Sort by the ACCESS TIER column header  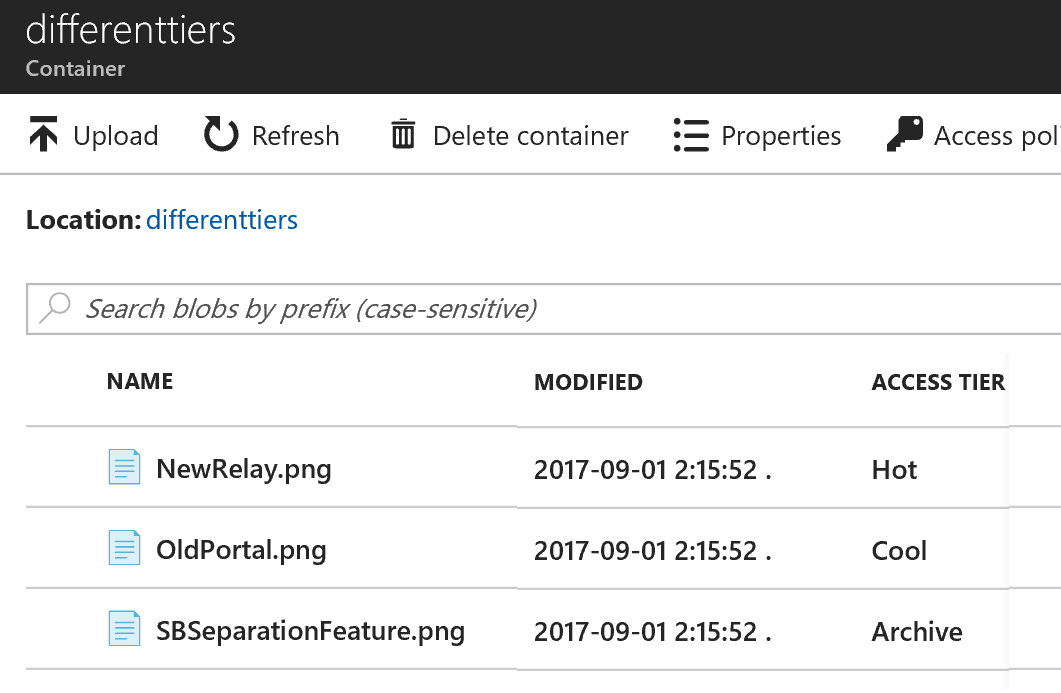(938, 382)
